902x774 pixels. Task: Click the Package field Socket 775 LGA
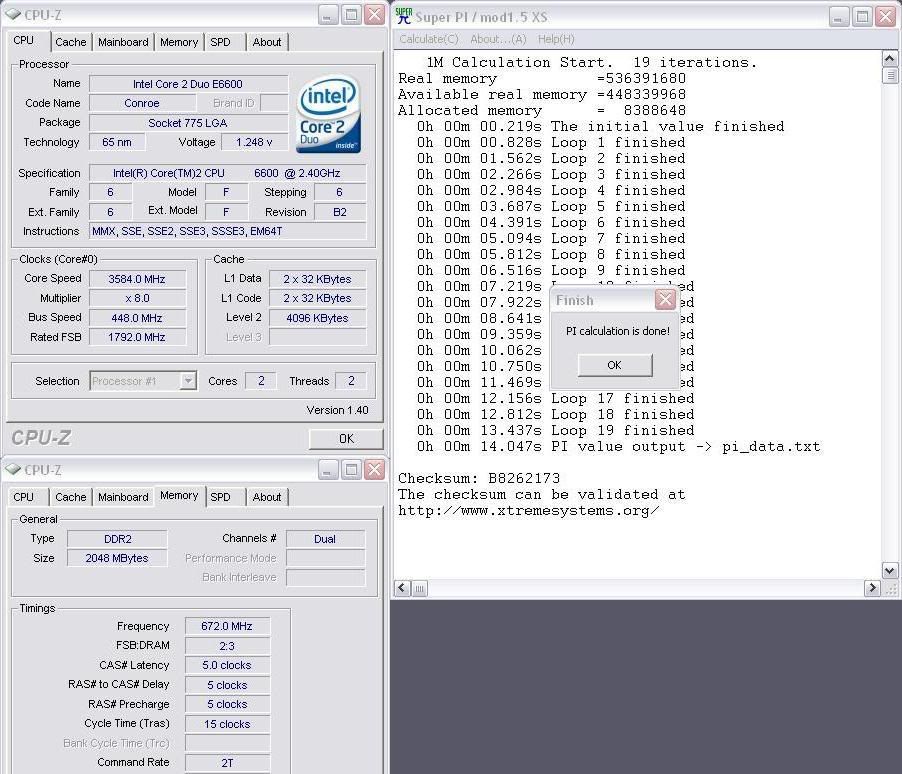pyautogui.click(x=188, y=123)
